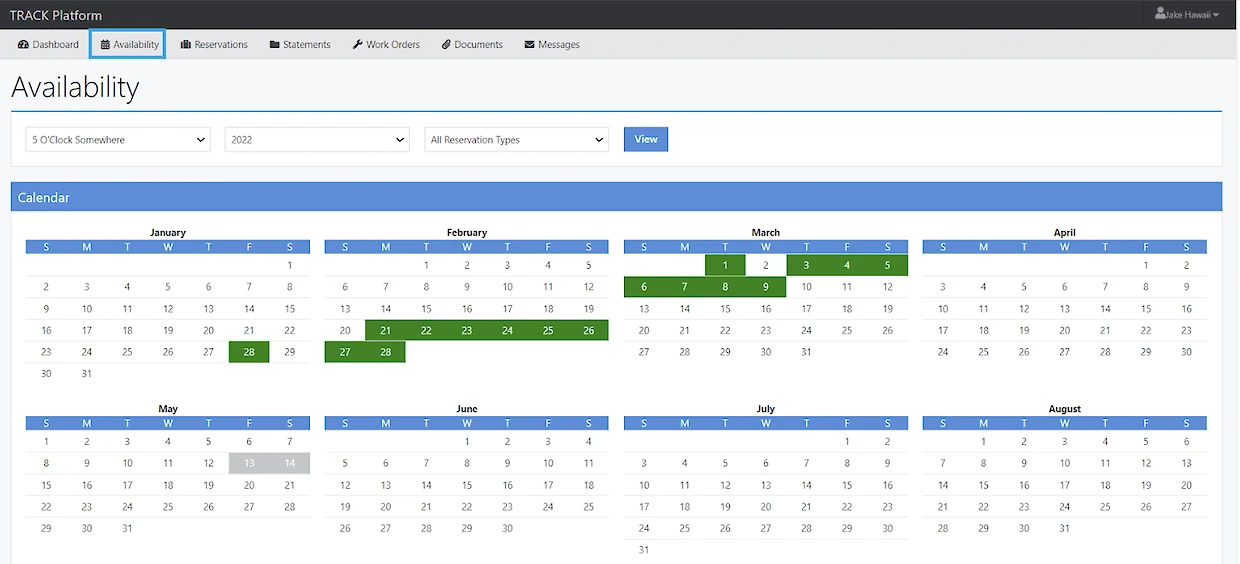Click the Messages envelope icon
The image size is (1240, 564).
pos(529,45)
